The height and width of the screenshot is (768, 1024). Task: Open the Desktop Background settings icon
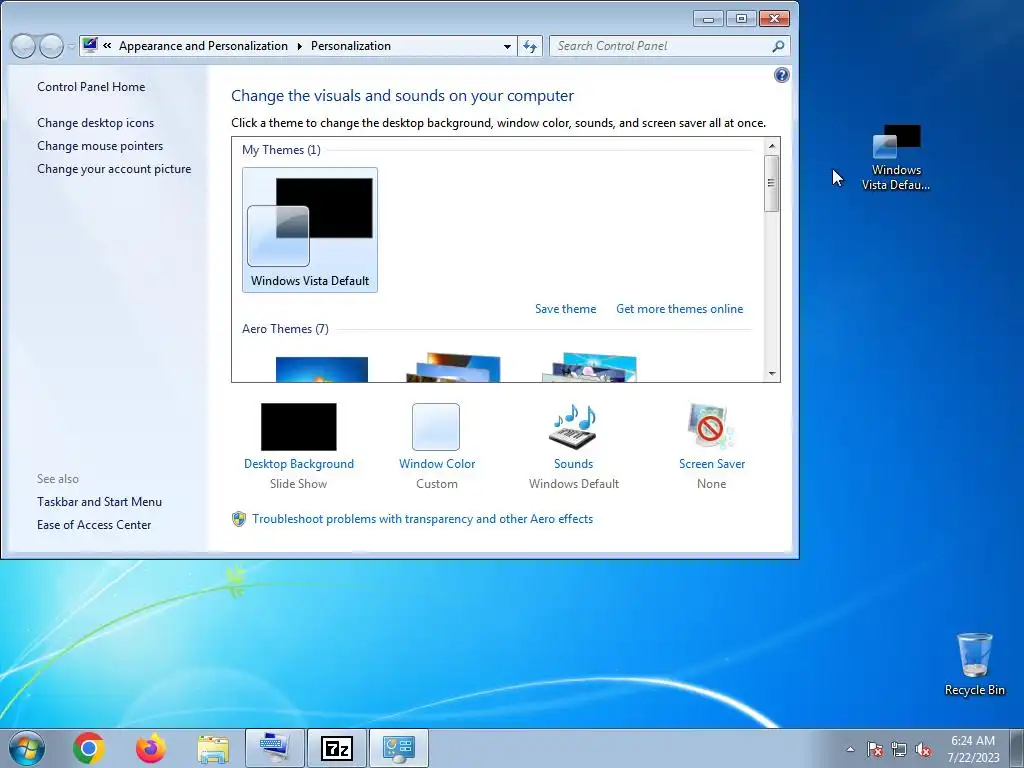[298, 426]
